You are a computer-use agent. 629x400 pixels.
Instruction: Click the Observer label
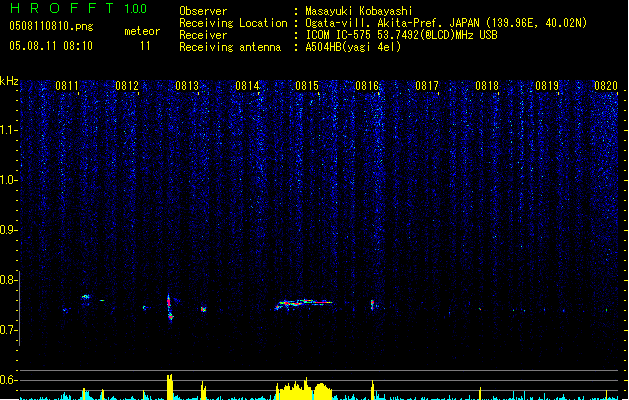click(x=203, y=11)
